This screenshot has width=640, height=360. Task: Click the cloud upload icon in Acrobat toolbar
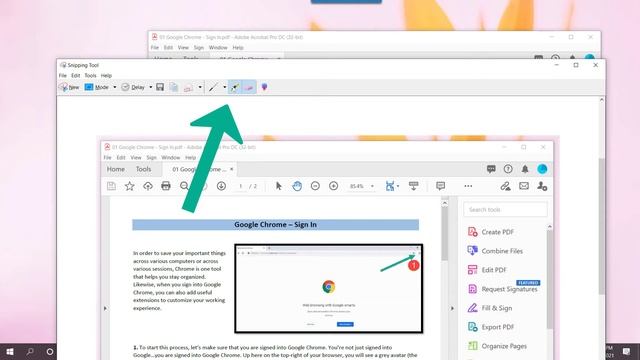(x=148, y=186)
